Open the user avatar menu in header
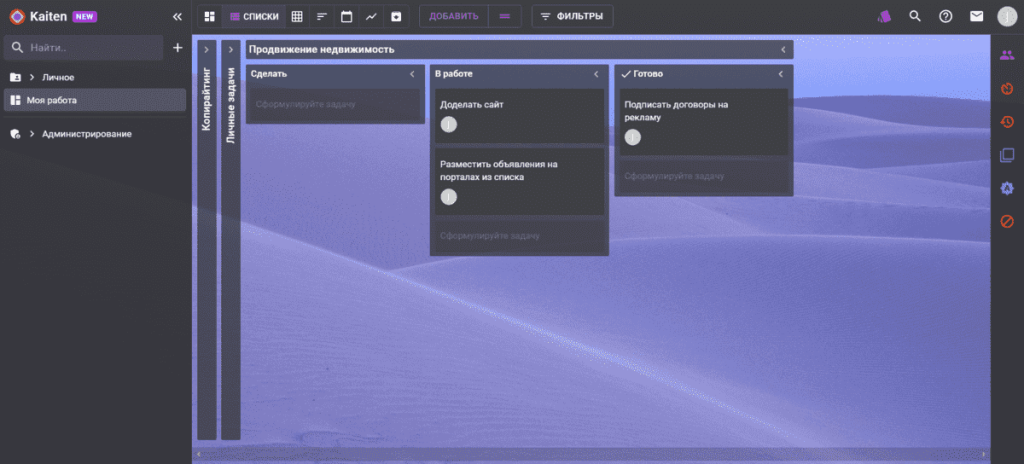The width and height of the screenshot is (1024, 464). pyautogui.click(x=1007, y=16)
